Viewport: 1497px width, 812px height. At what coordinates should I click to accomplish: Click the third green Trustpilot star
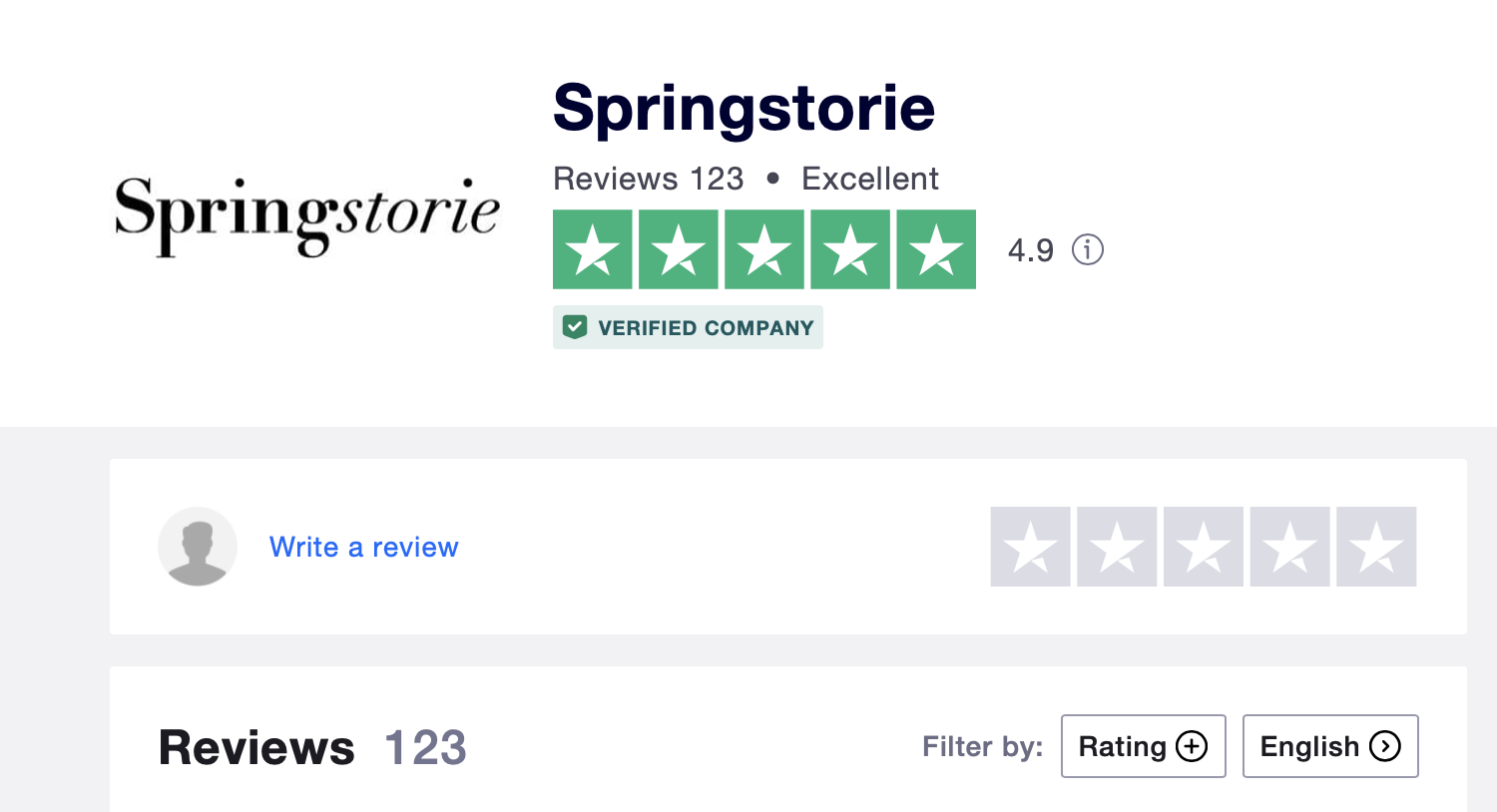pyautogui.click(x=764, y=249)
